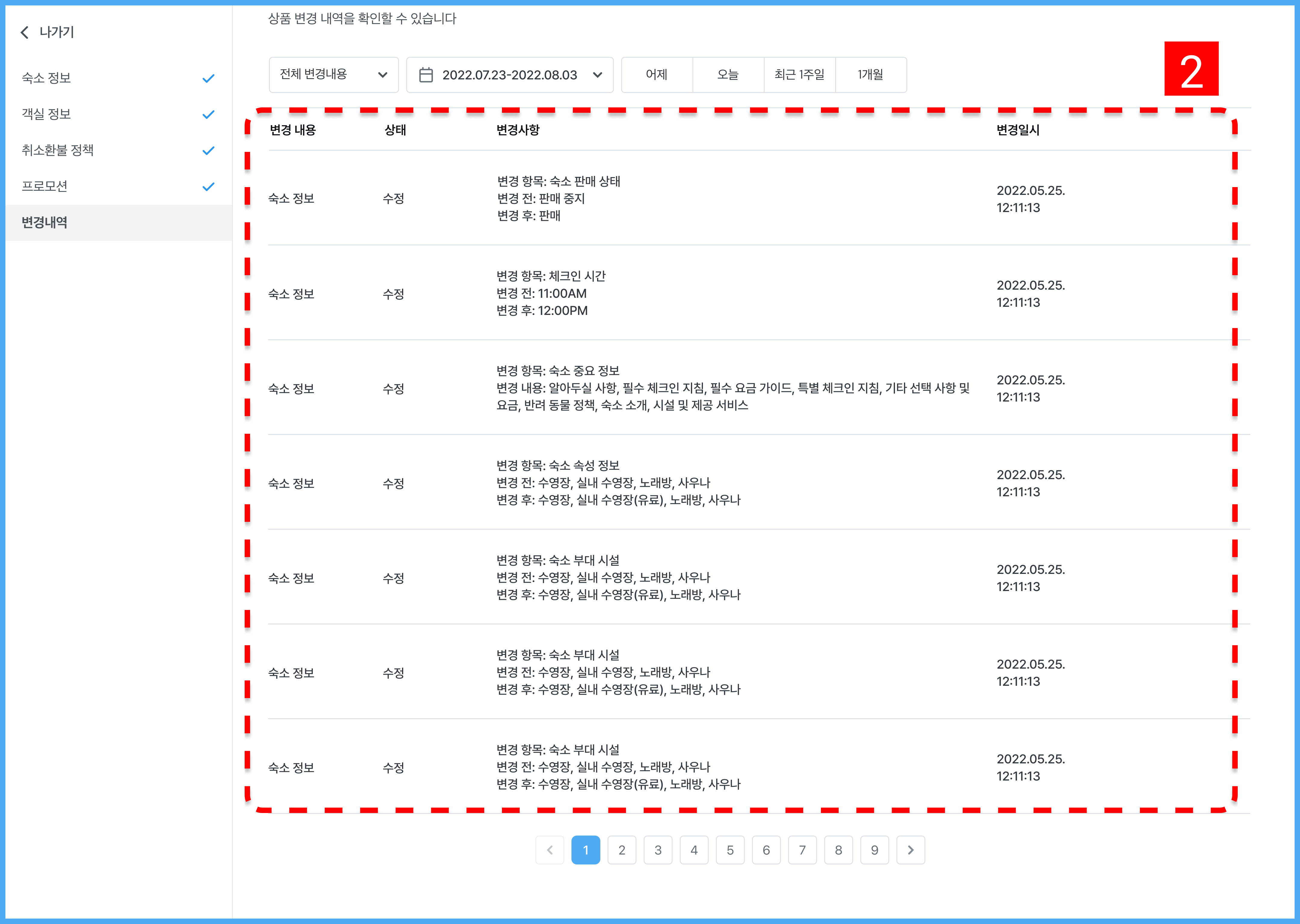Click the checkmark beside 숙소 정보
The height and width of the screenshot is (924, 1300).
[208, 79]
